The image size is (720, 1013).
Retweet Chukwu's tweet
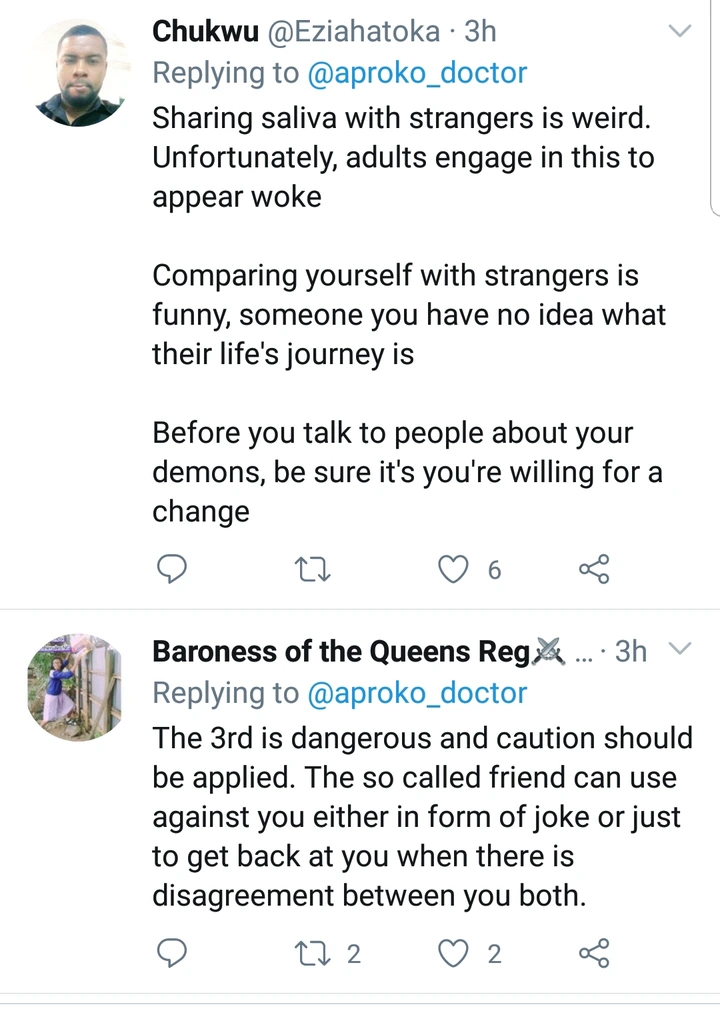[x=313, y=569]
